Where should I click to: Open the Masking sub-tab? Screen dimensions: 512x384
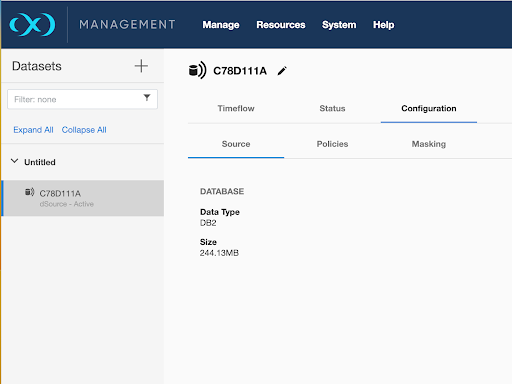pos(429,144)
